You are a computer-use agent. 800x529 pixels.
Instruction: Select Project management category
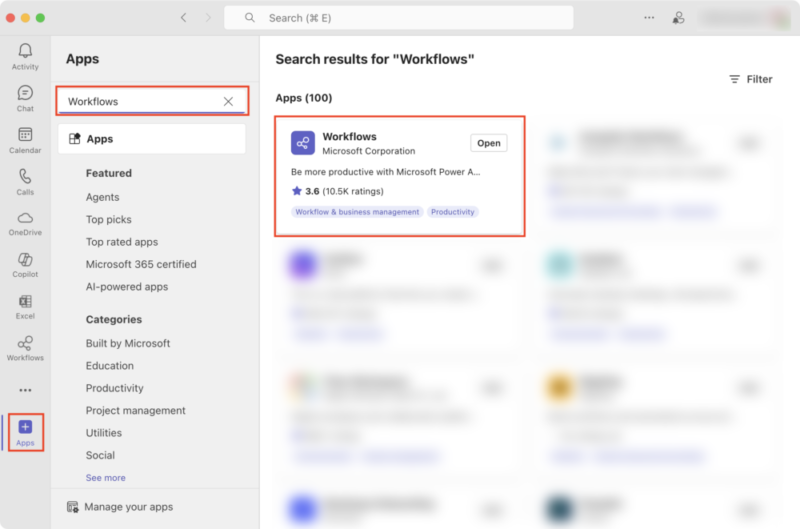click(135, 411)
